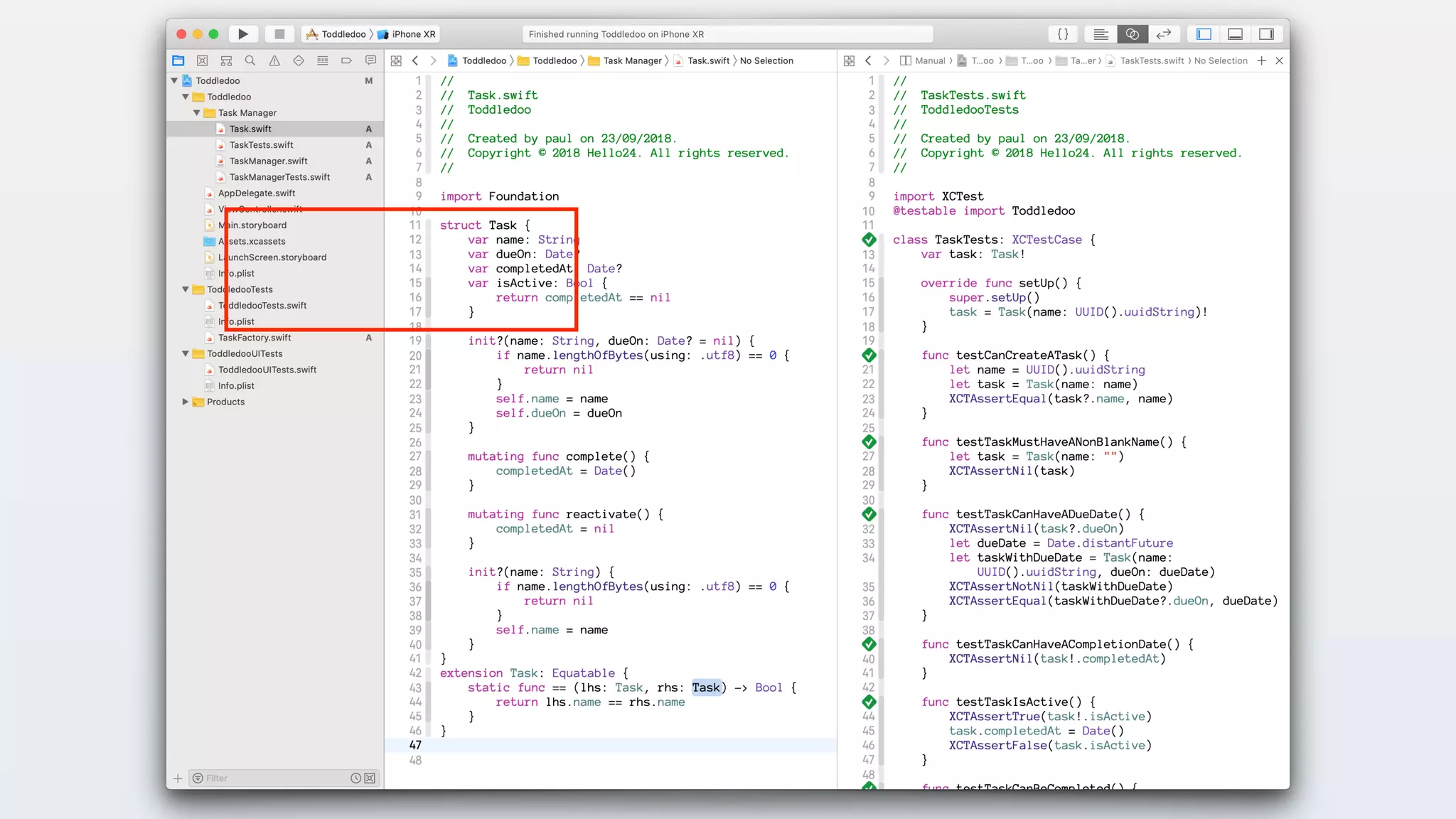Expand the Products folder
This screenshot has width=1456, height=819.
coord(186,402)
